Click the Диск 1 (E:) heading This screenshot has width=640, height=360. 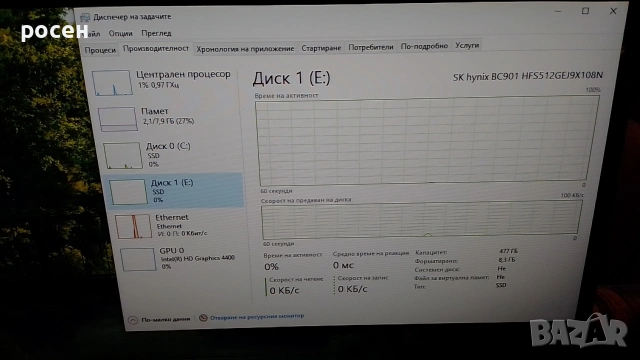pyautogui.click(x=291, y=78)
